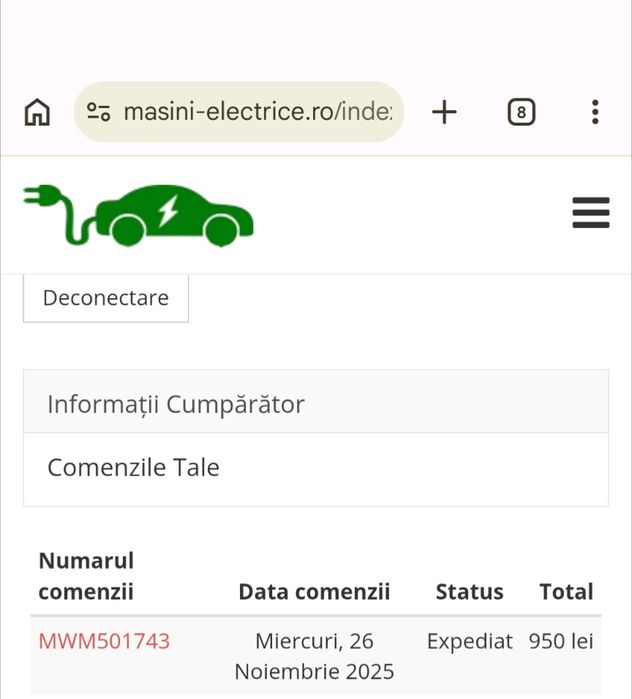Select Comenzile Tale menu item
The height and width of the screenshot is (699, 632).
point(134,468)
